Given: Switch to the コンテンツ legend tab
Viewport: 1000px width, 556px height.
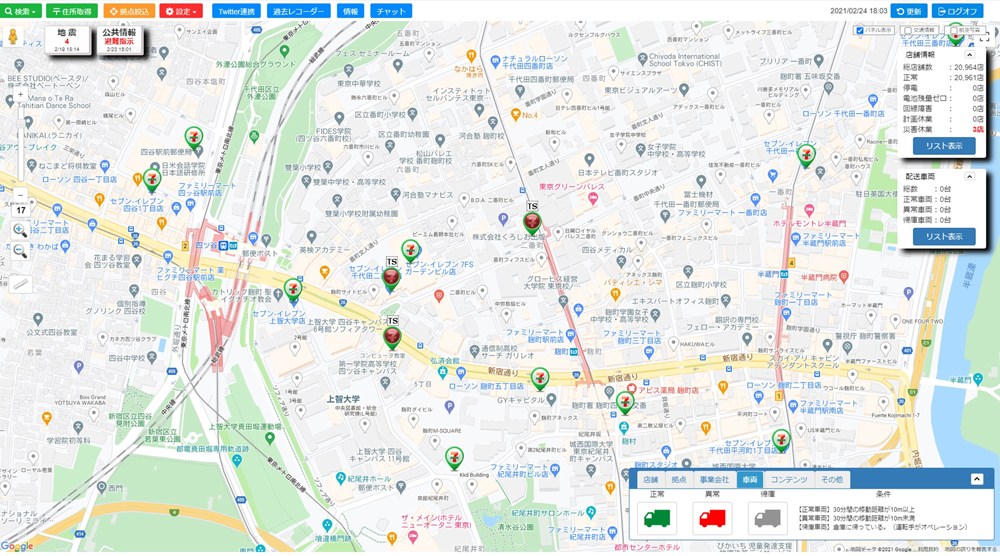Looking at the screenshot, I should click(x=788, y=479).
